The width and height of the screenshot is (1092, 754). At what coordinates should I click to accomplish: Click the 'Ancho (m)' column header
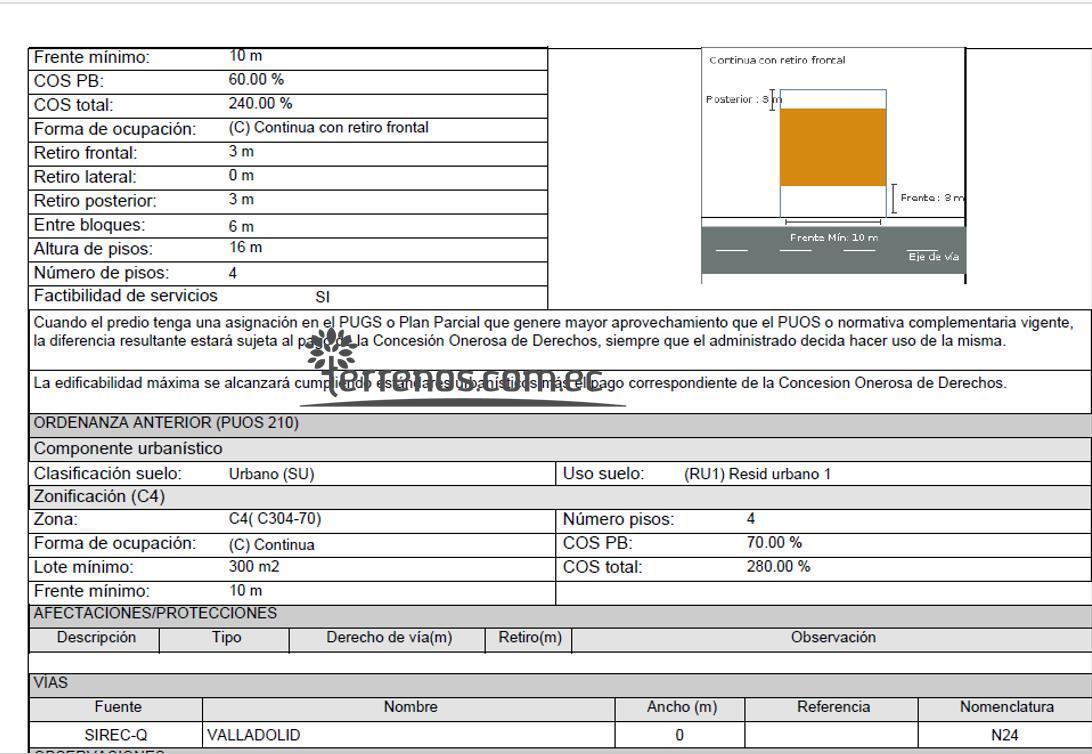click(681, 707)
